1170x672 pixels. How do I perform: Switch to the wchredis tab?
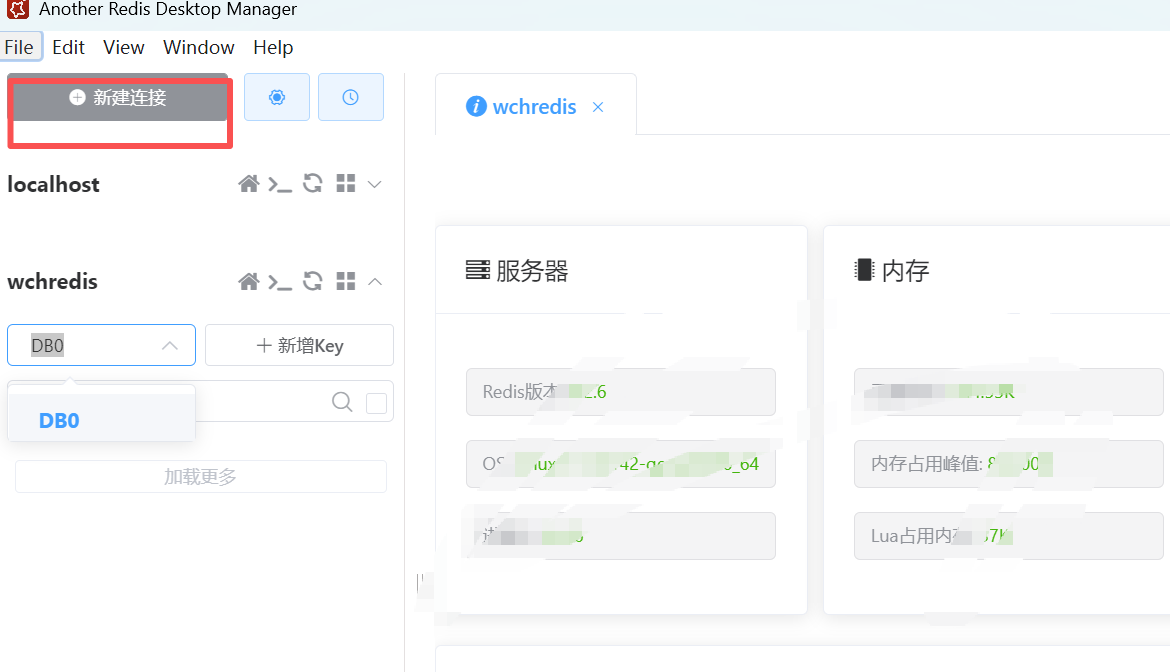pos(534,107)
